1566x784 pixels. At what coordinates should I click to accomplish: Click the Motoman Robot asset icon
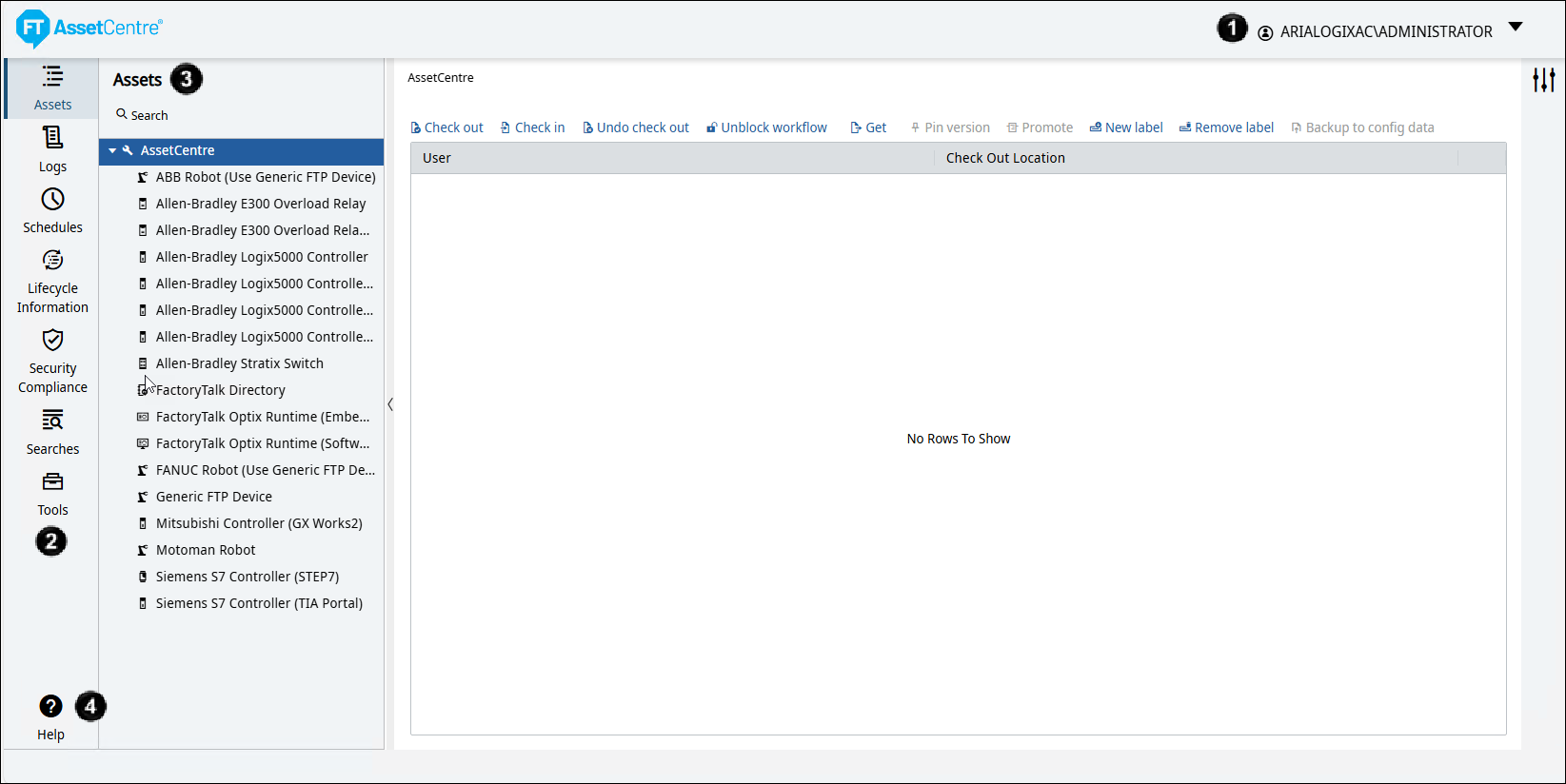click(x=143, y=550)
